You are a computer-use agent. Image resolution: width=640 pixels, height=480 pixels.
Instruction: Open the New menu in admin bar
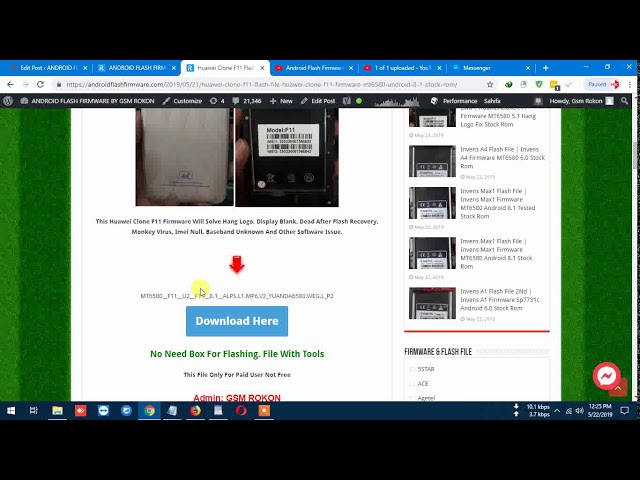[x=281, y=101]
